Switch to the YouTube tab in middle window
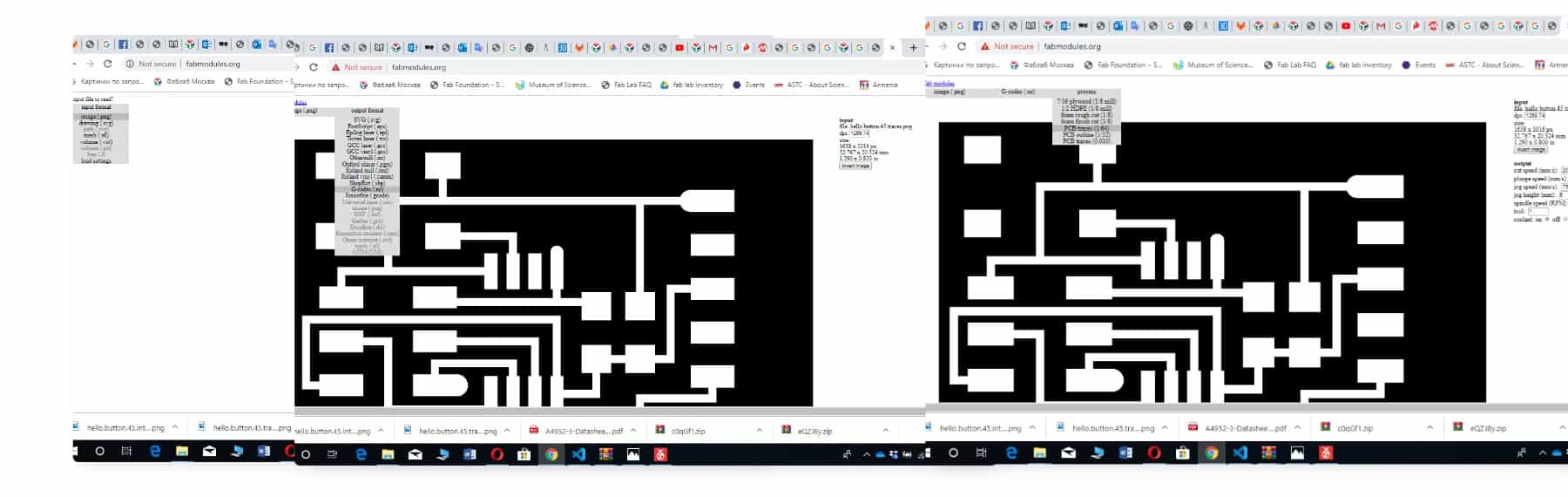The height and width of the screenshot is (497, 1568). click(679, 48)
